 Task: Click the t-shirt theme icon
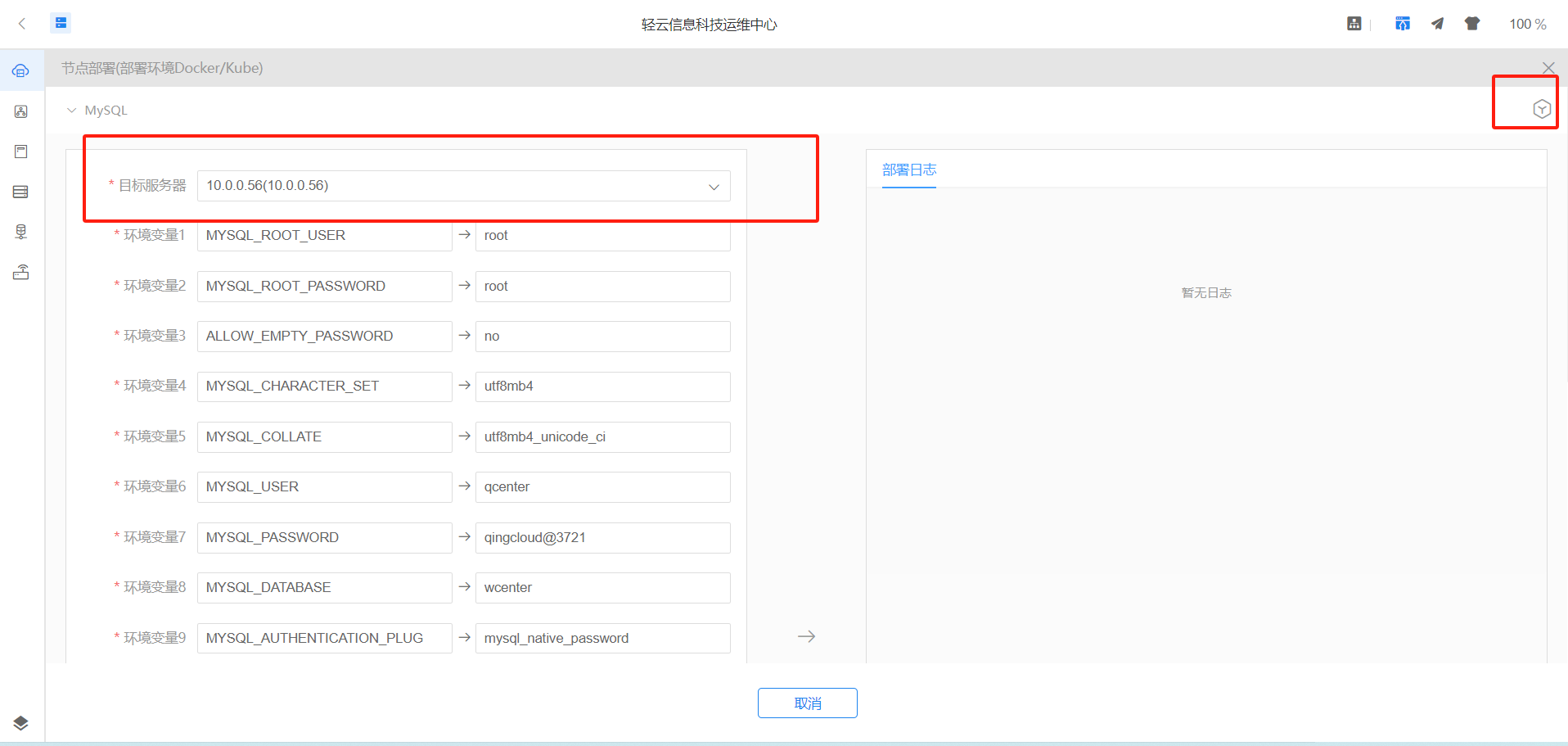(1472, 24)
